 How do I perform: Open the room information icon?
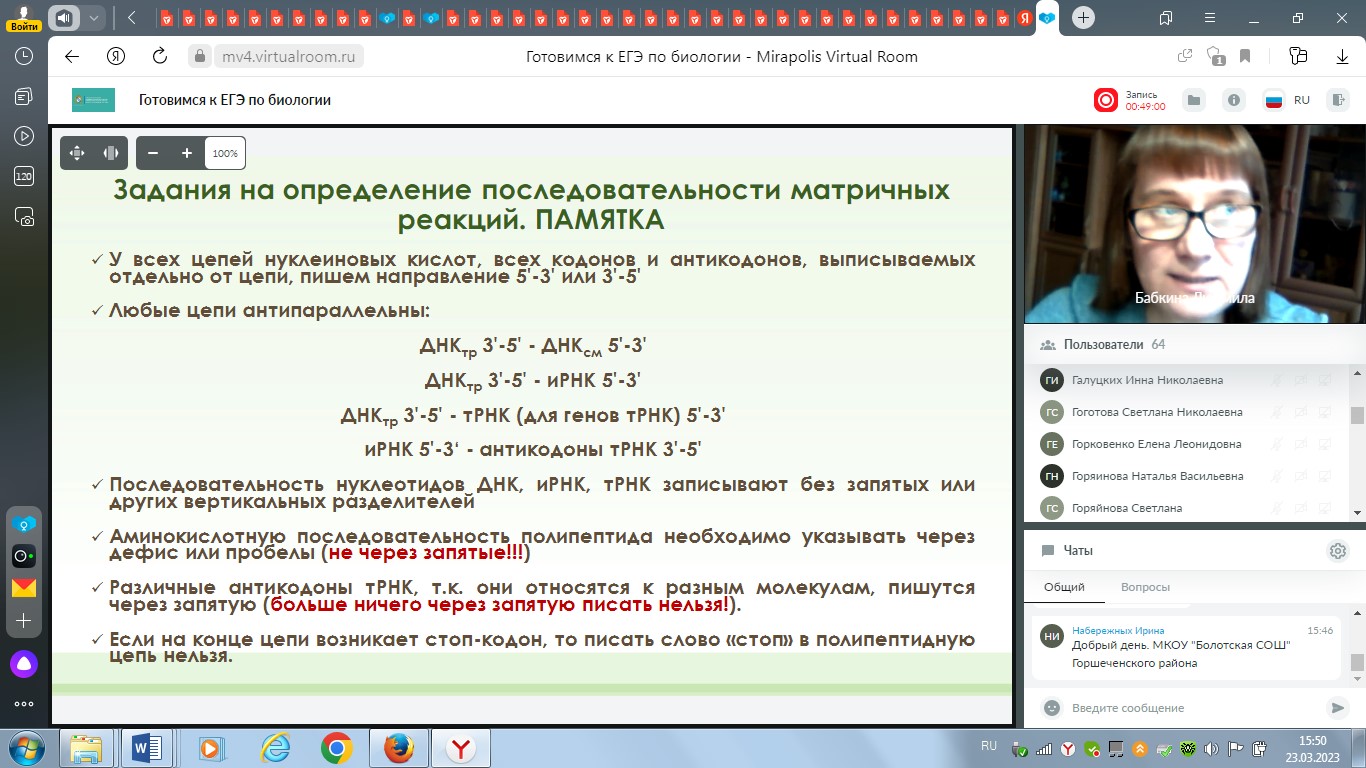pyautogui.click(x=1234, y=100)
